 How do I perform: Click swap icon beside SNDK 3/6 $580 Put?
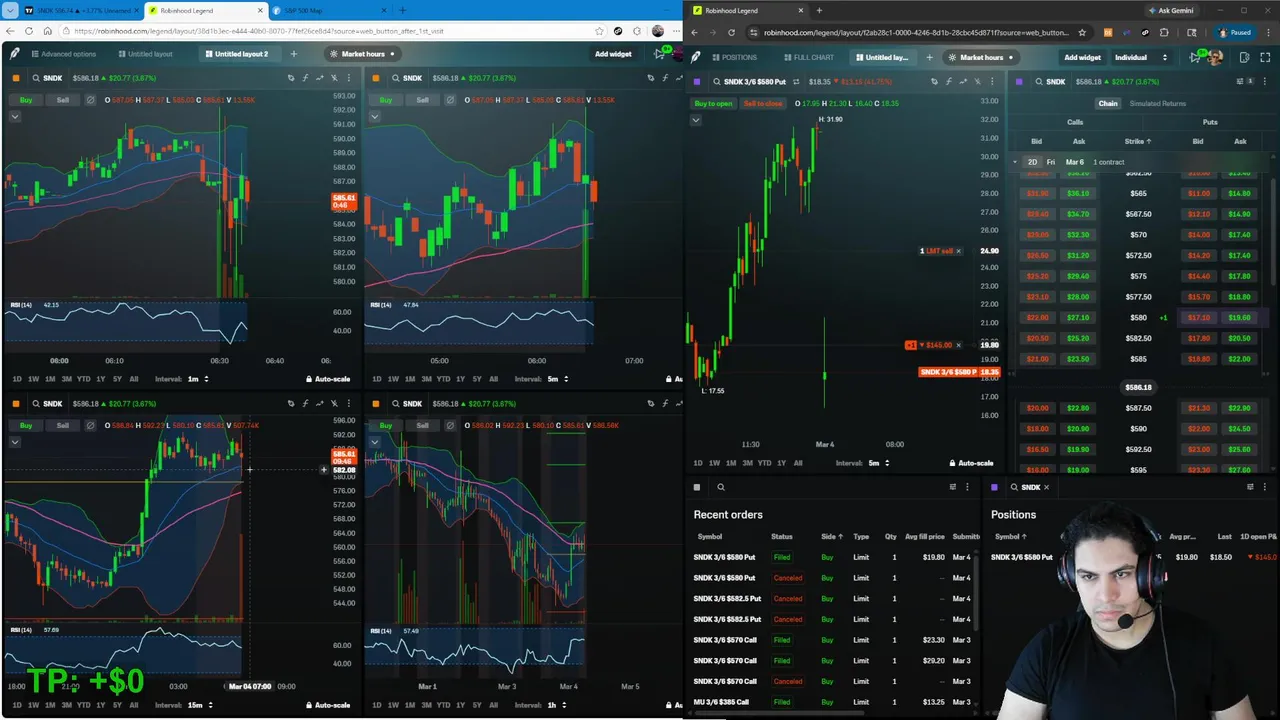(x=797, y=82)
